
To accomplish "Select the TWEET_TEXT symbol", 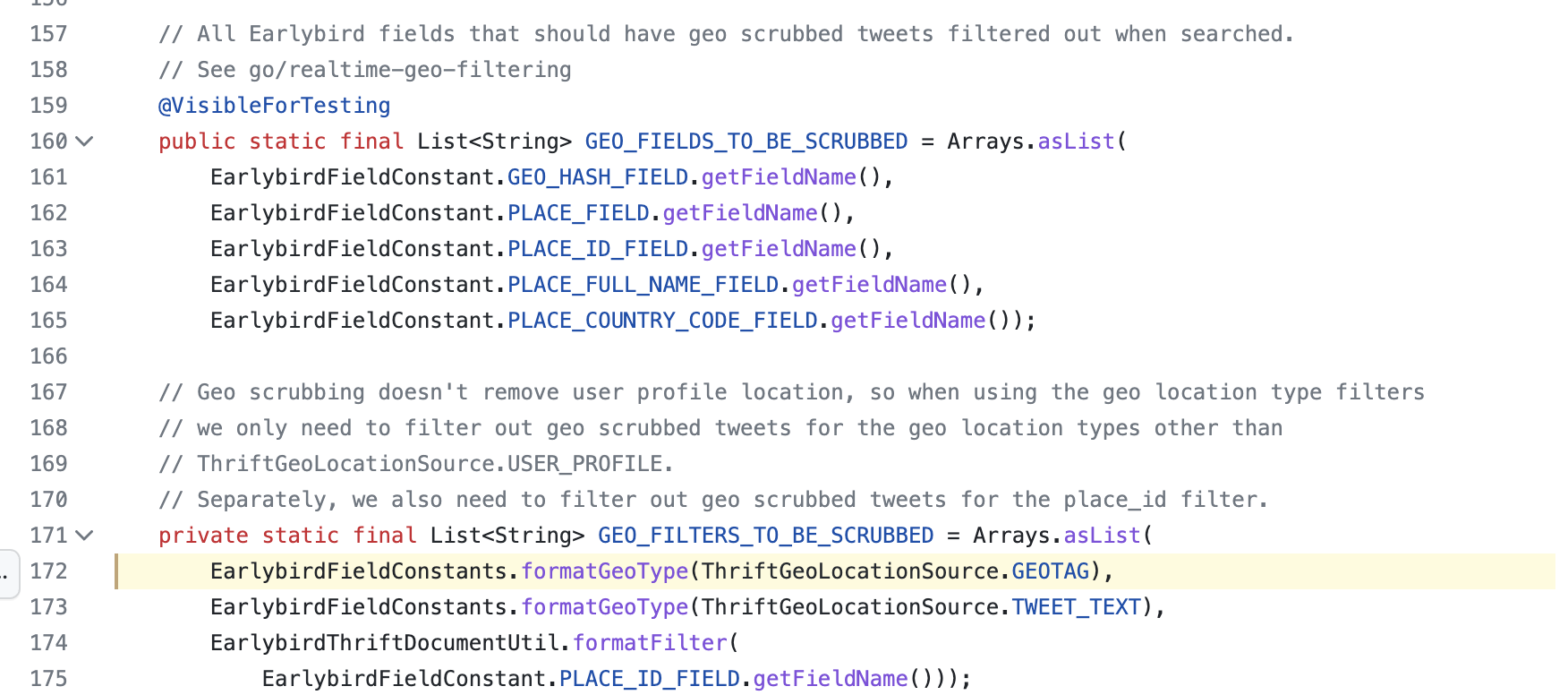I will click(1076, 607).
